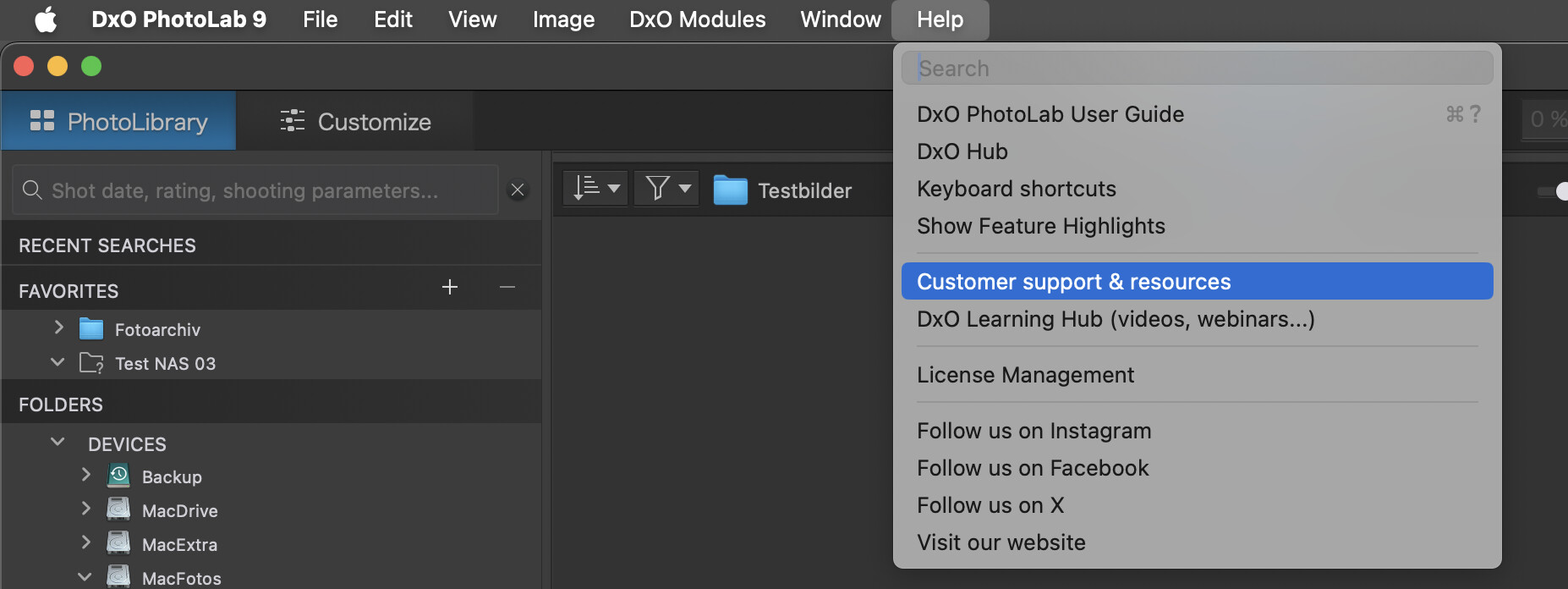Viewport: 1568px width, 589px height.
Task: Open the filter dropdown
Action: (x=666, y=188)
